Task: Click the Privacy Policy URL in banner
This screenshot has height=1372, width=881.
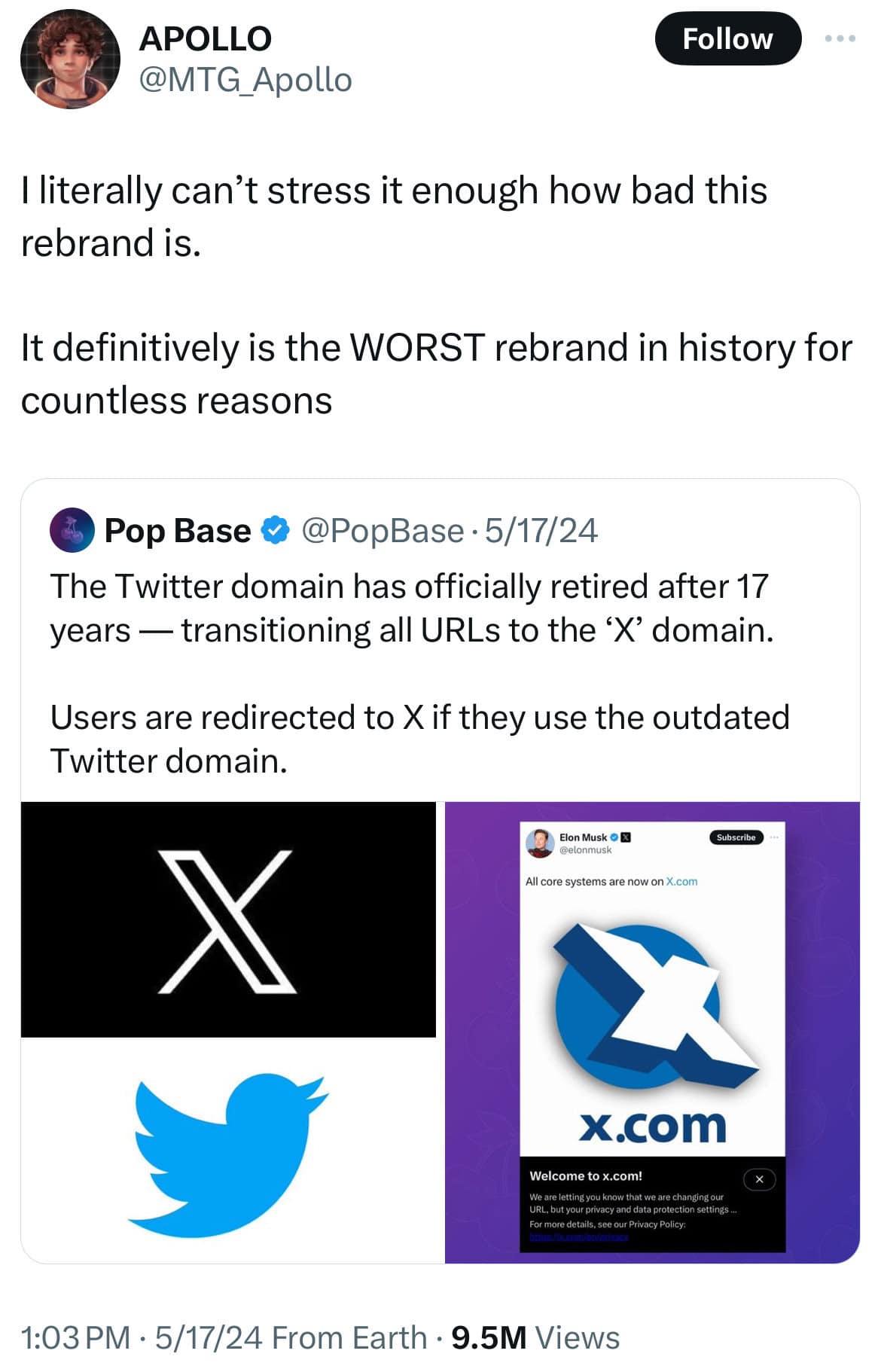Action: (578, 1237)
